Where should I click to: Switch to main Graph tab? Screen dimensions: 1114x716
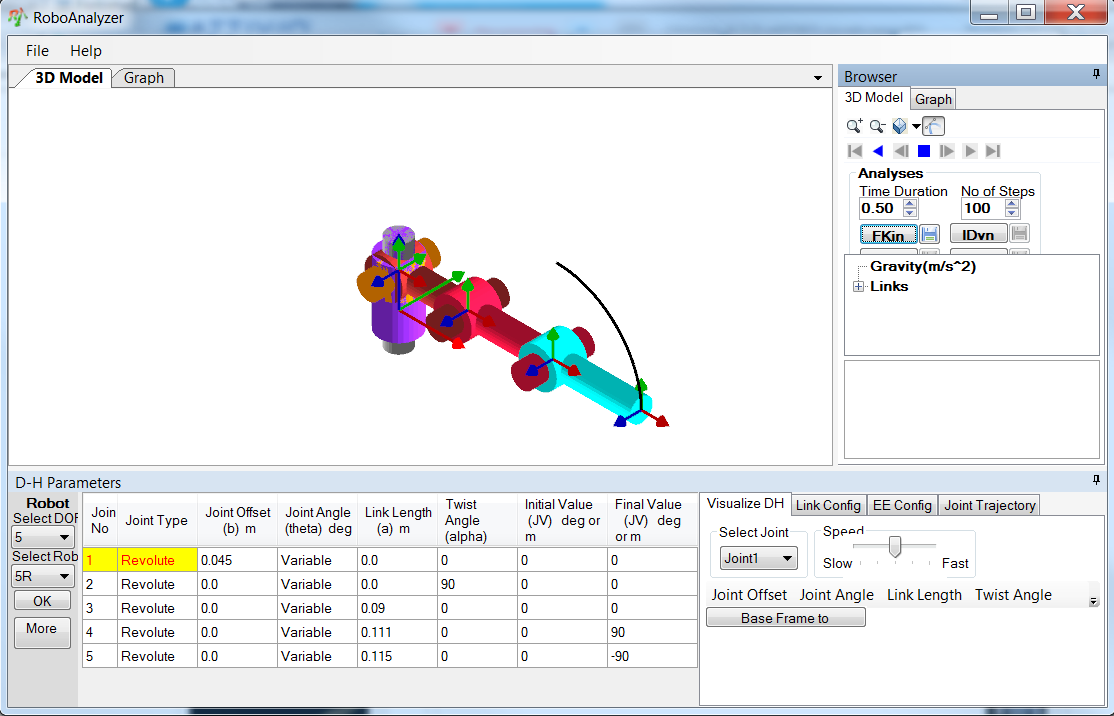click(144, 77)
